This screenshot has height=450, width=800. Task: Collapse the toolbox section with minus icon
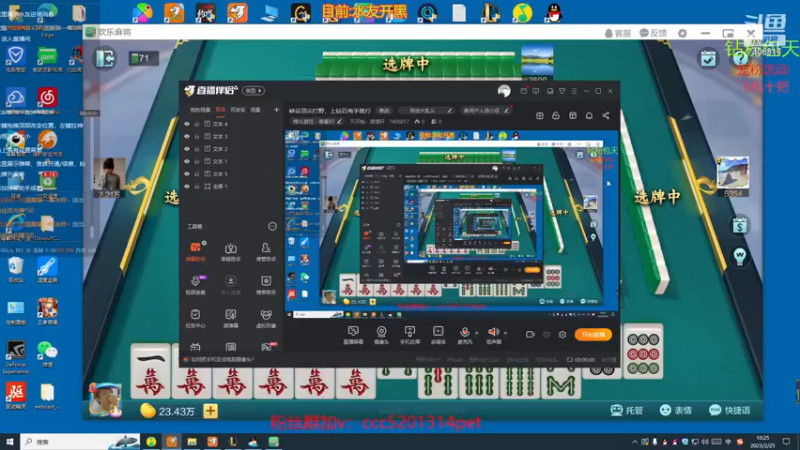[272, 226]
